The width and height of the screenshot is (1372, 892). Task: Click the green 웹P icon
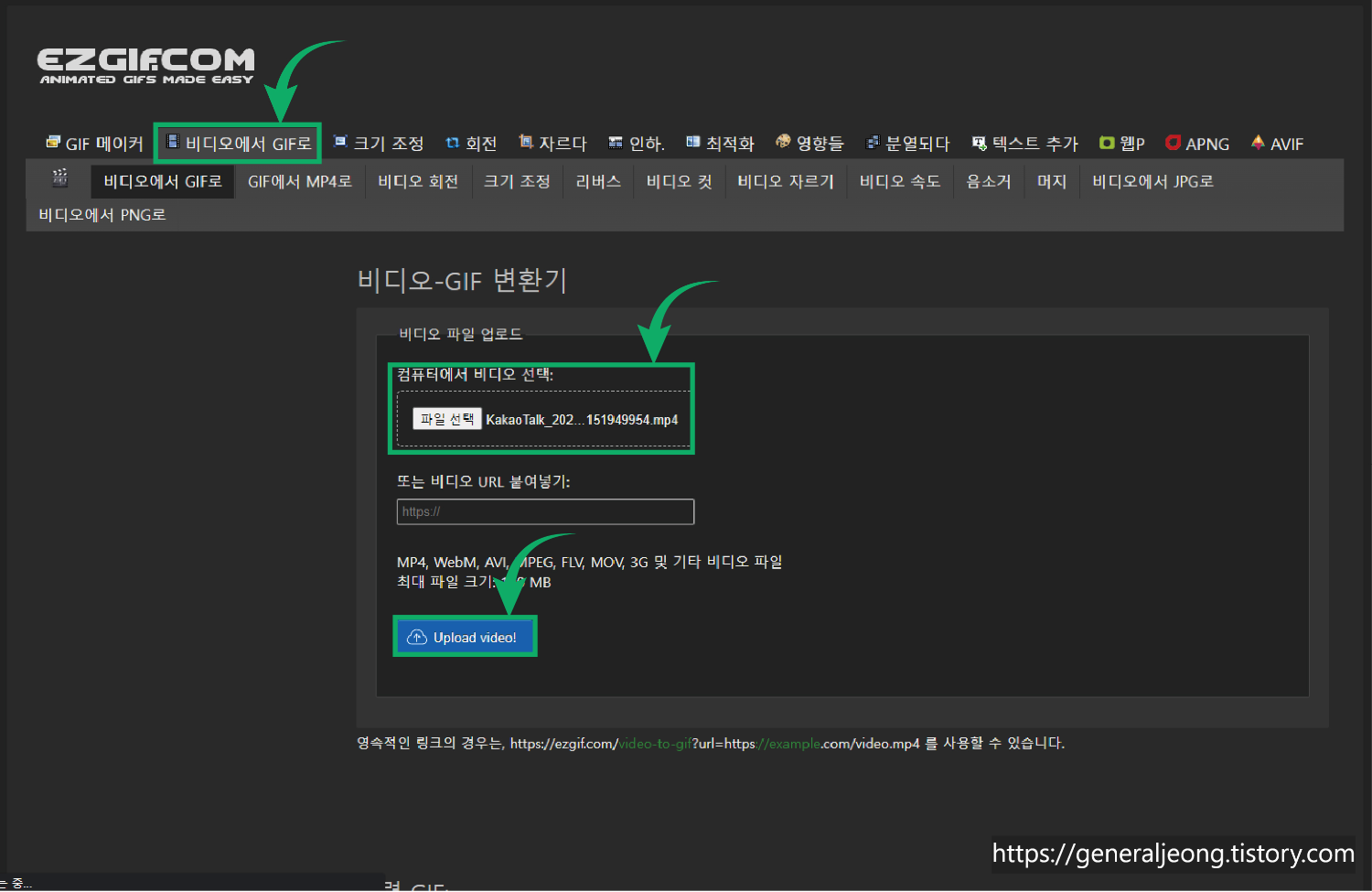click(1107, 143)
